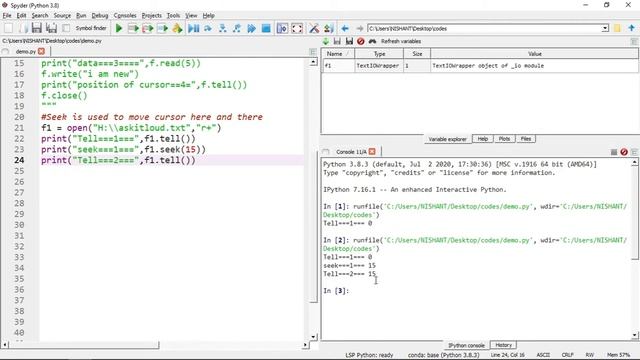Open the console options menu
Viewport: 640px width, 360px height.
point(634,152)
